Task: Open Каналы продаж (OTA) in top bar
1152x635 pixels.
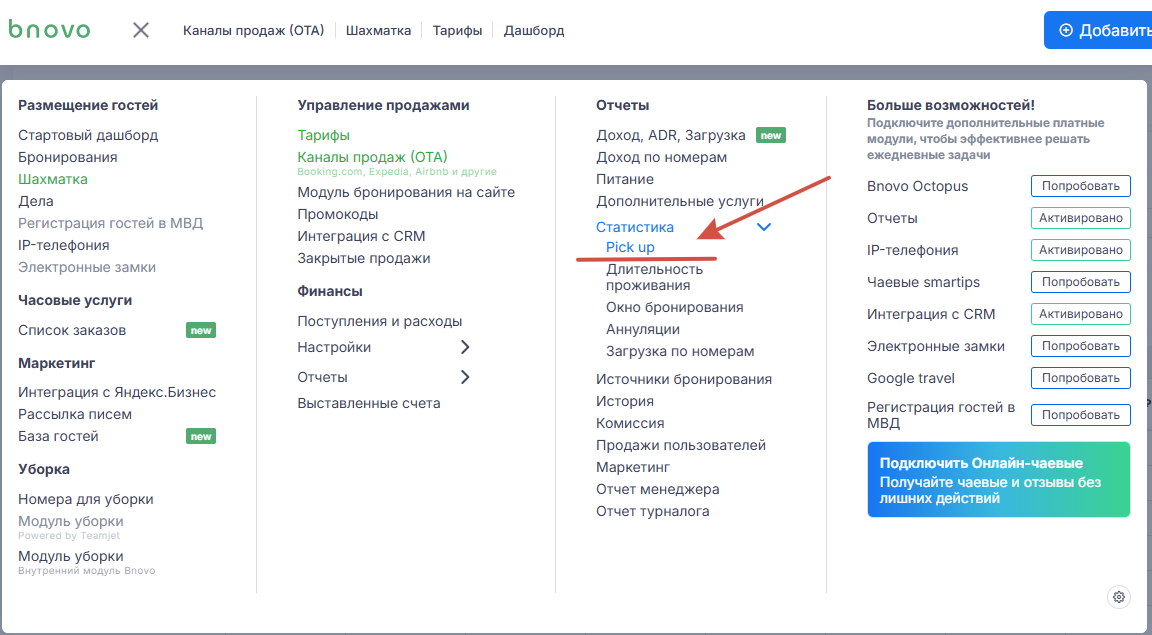Action: click(253, 30)
